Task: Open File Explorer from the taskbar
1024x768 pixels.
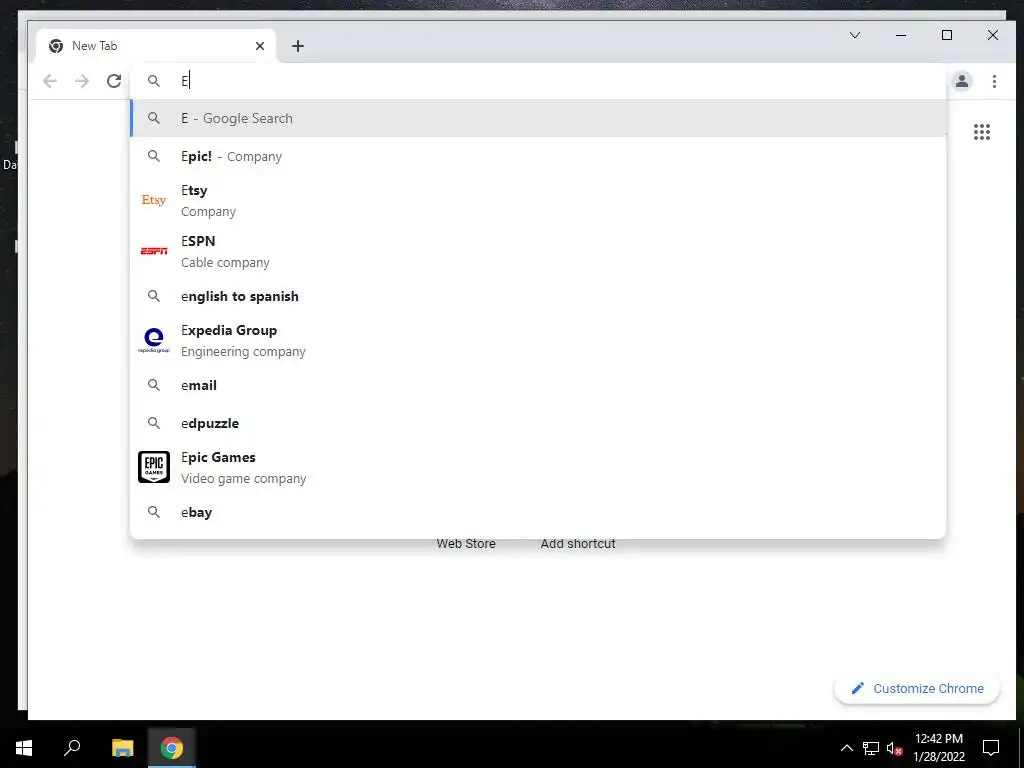Action: pos(122,747)
